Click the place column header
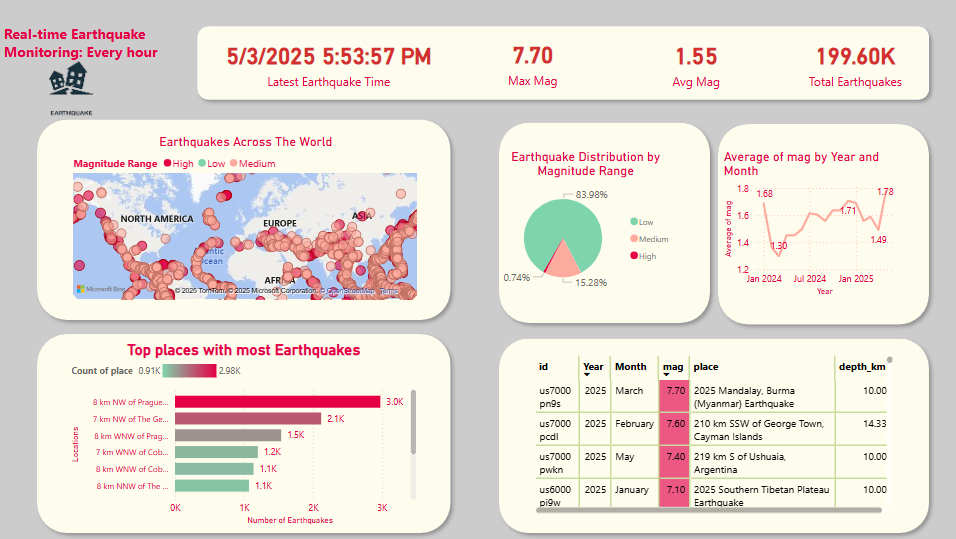Screen dimensions: 956x539 pyautogui.click(x=706, y=367)
